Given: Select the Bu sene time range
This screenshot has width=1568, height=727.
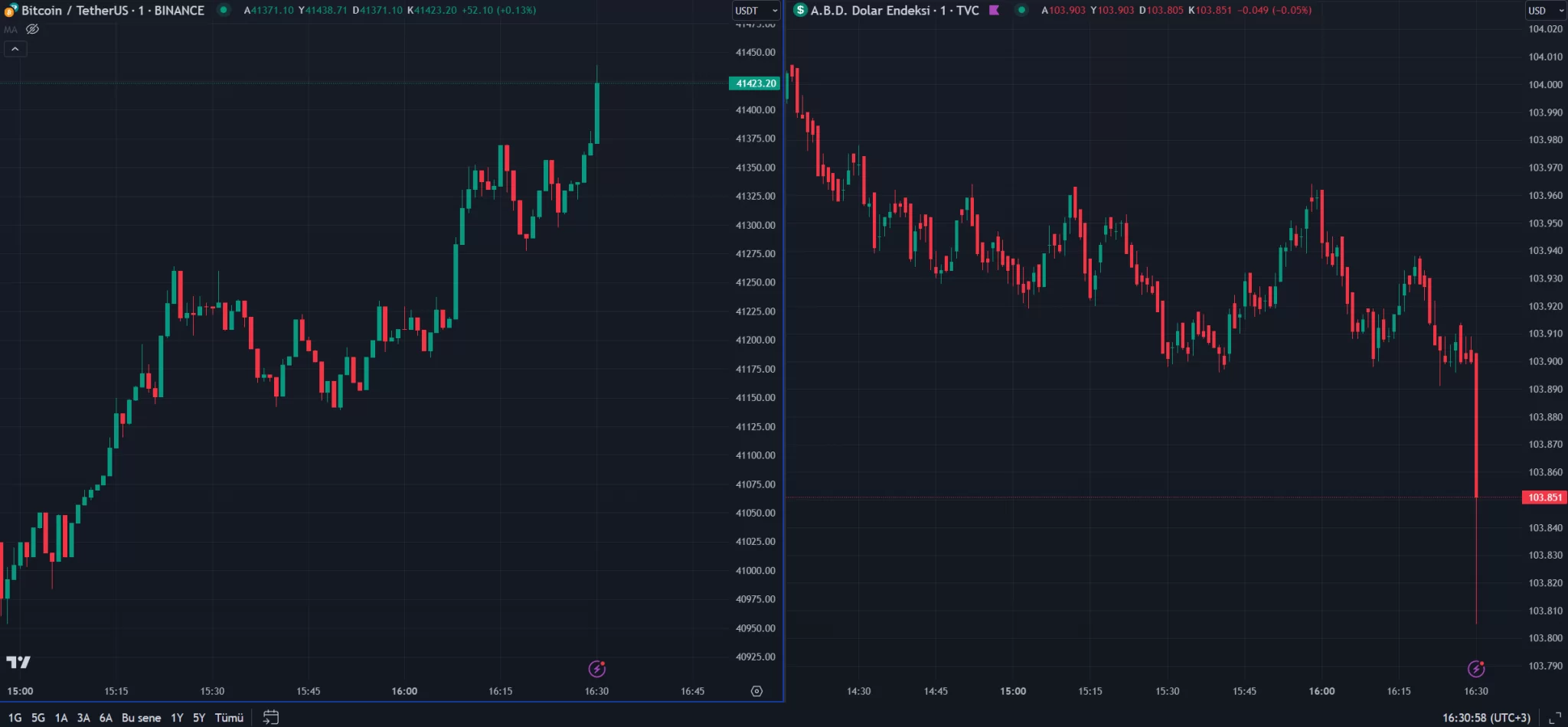Looking at the screenshot, I should pyautogui.click(x=141, y=718).
